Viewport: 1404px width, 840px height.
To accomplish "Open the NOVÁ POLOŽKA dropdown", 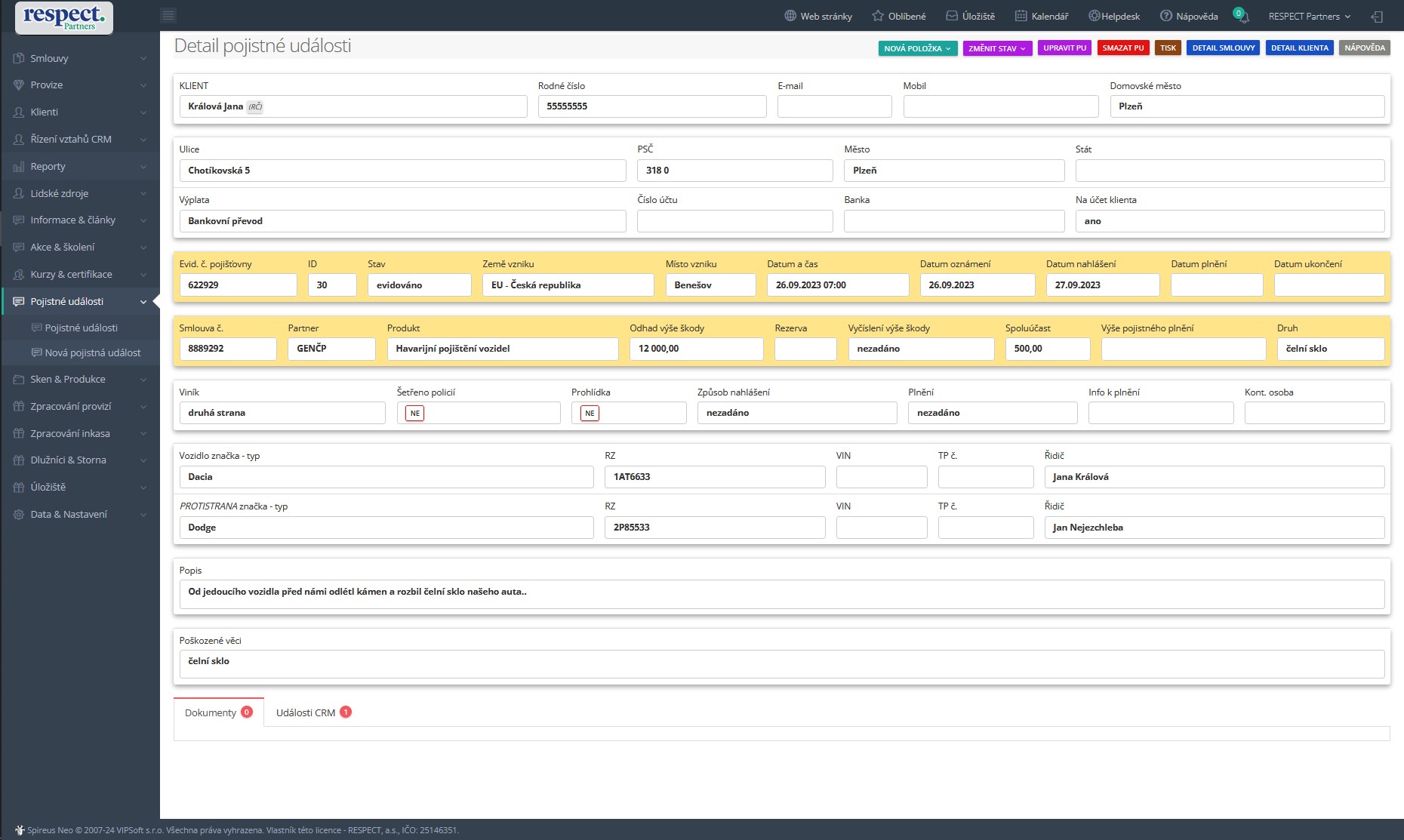I will 917,48.
